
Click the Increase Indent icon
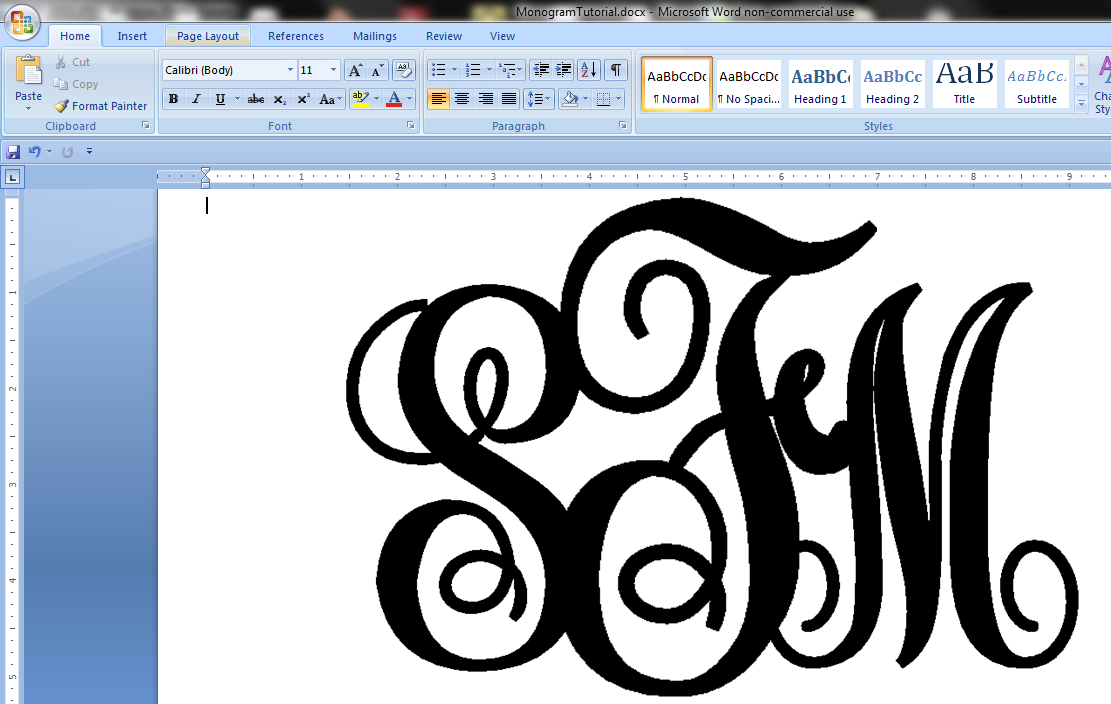pos(564,69)
